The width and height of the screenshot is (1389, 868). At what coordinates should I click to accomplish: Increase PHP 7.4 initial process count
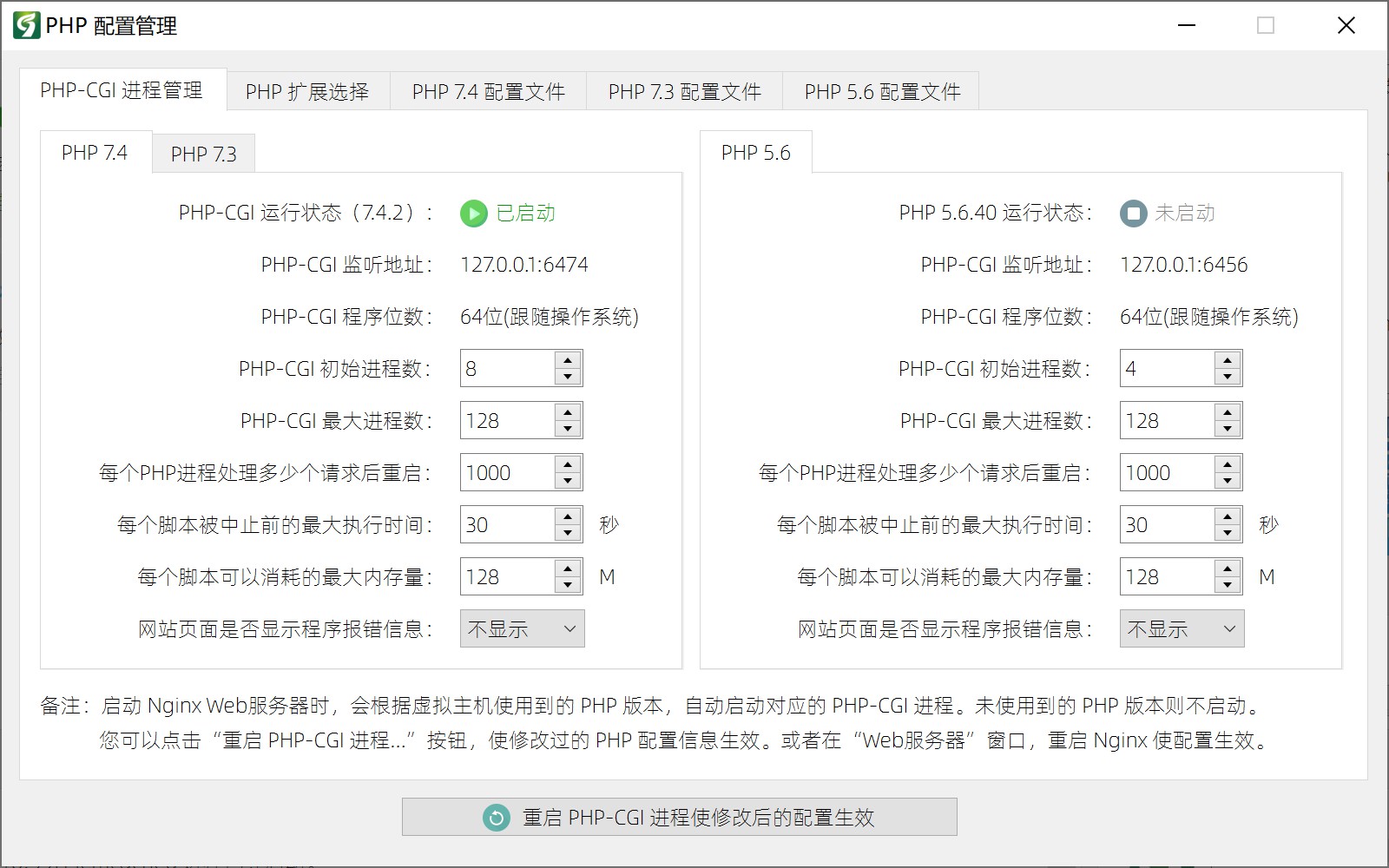click(568, 360)
